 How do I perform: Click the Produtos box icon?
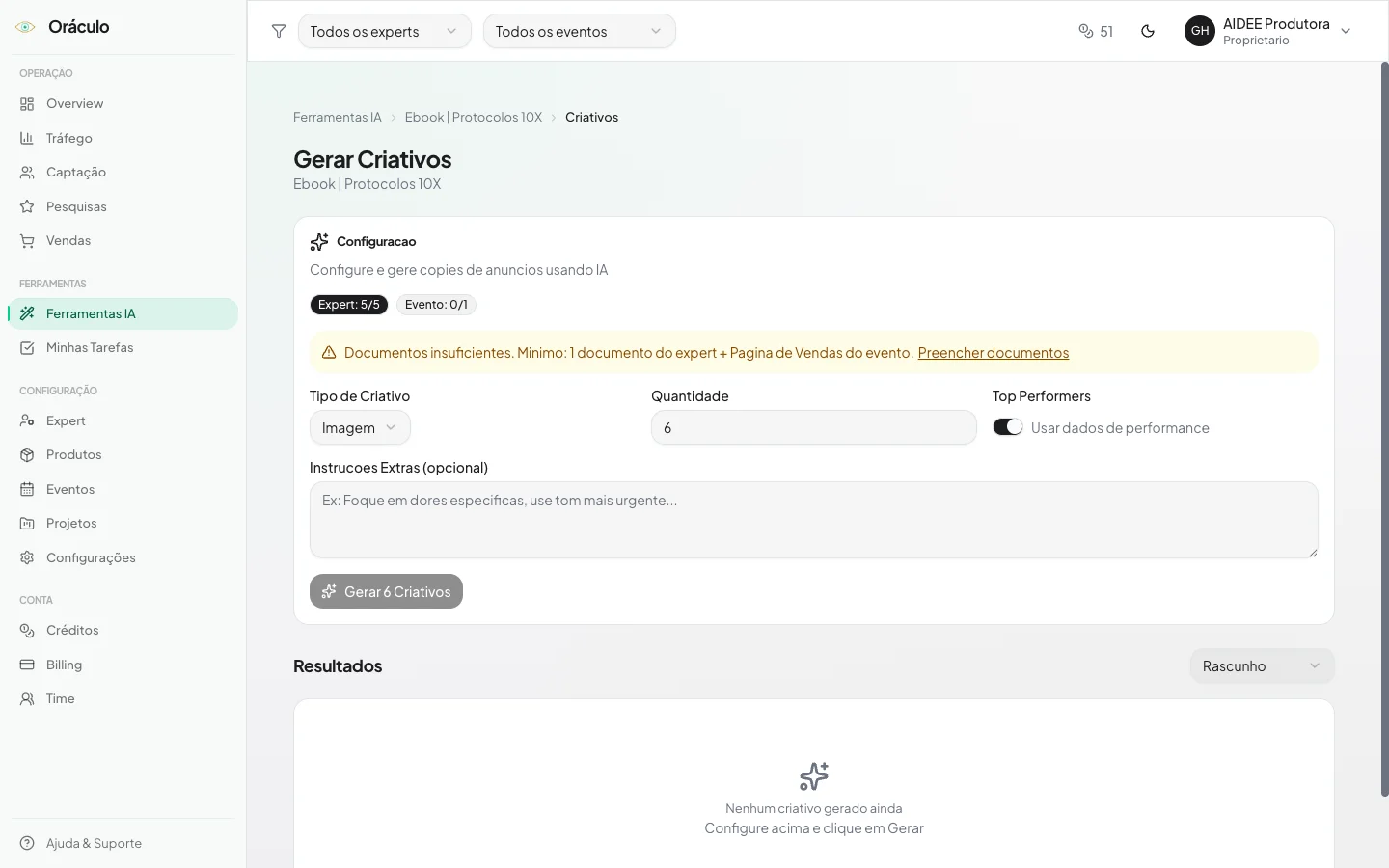click(x=27, y=455)
